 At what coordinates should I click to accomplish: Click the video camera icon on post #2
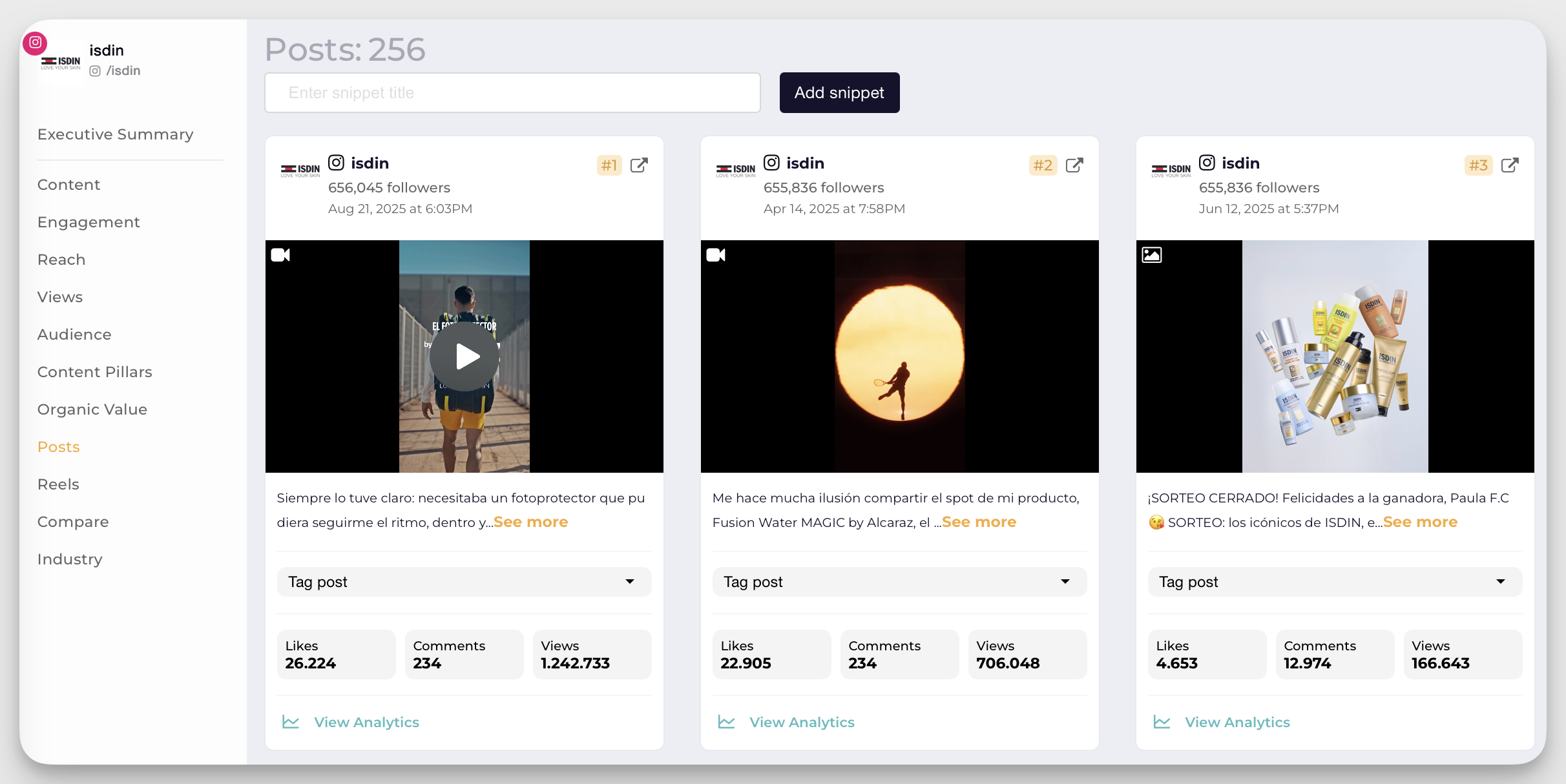(x=716, y=255)
